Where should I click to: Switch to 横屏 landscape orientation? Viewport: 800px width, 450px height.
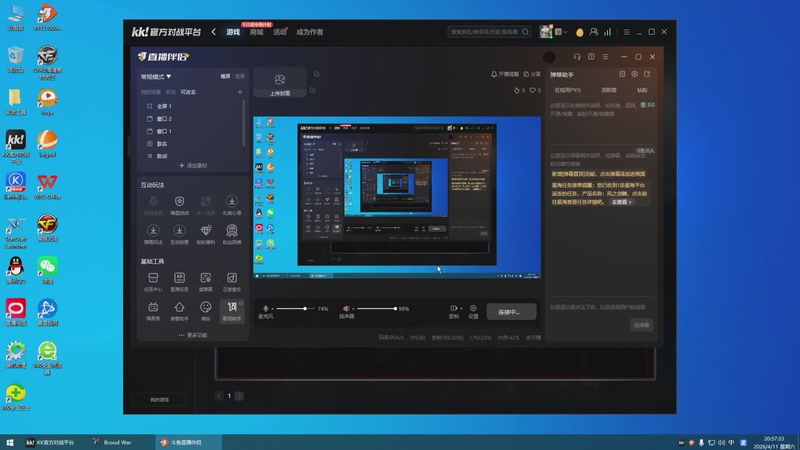click(225, 76)
